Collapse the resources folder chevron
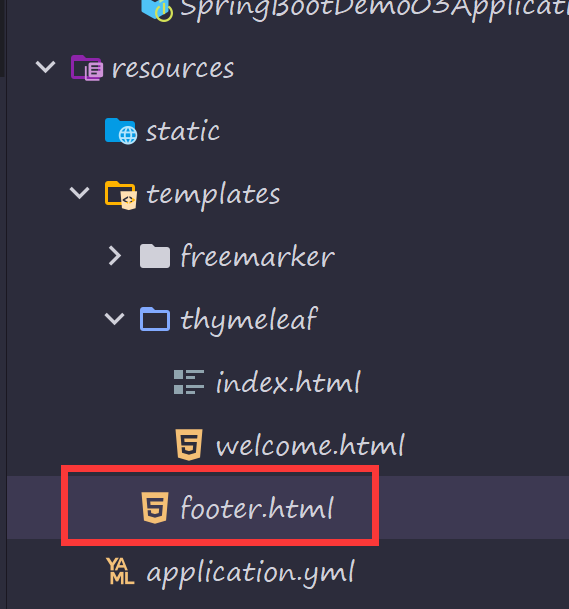569x609 pixels. (x=45, y=67)
